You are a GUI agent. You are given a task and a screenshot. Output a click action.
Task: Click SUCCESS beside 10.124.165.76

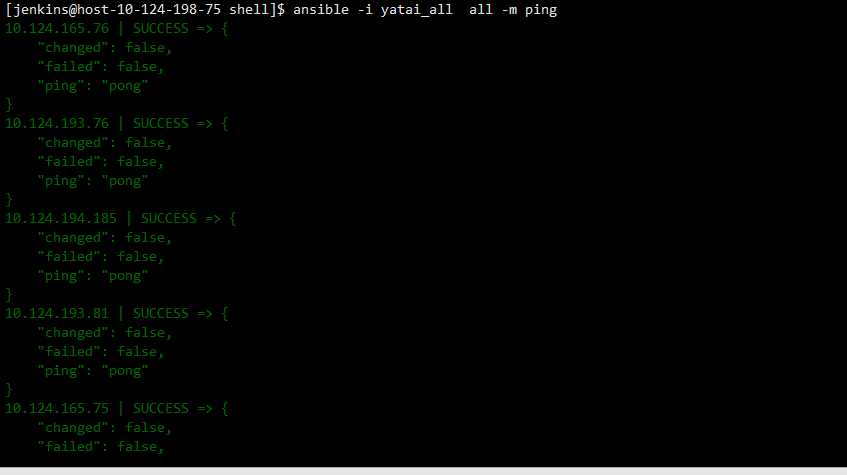pyautogui.click(x=161, y=29)
